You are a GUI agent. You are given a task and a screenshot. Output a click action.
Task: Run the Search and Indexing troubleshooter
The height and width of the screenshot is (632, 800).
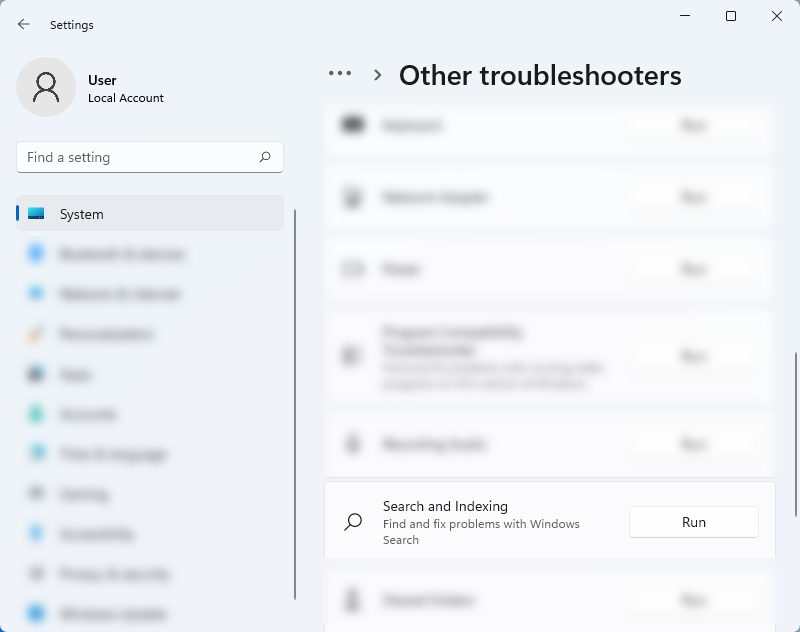pos(693,521)
